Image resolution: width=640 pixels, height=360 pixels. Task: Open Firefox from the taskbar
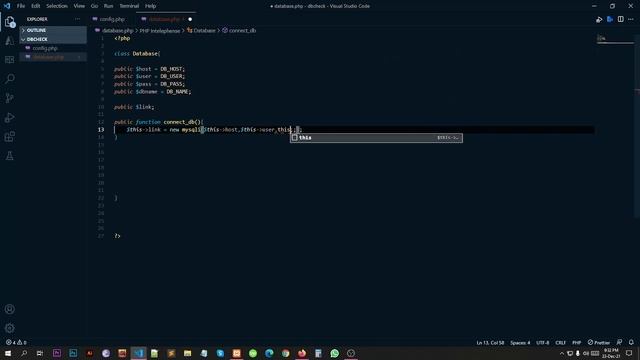point(302,353)
